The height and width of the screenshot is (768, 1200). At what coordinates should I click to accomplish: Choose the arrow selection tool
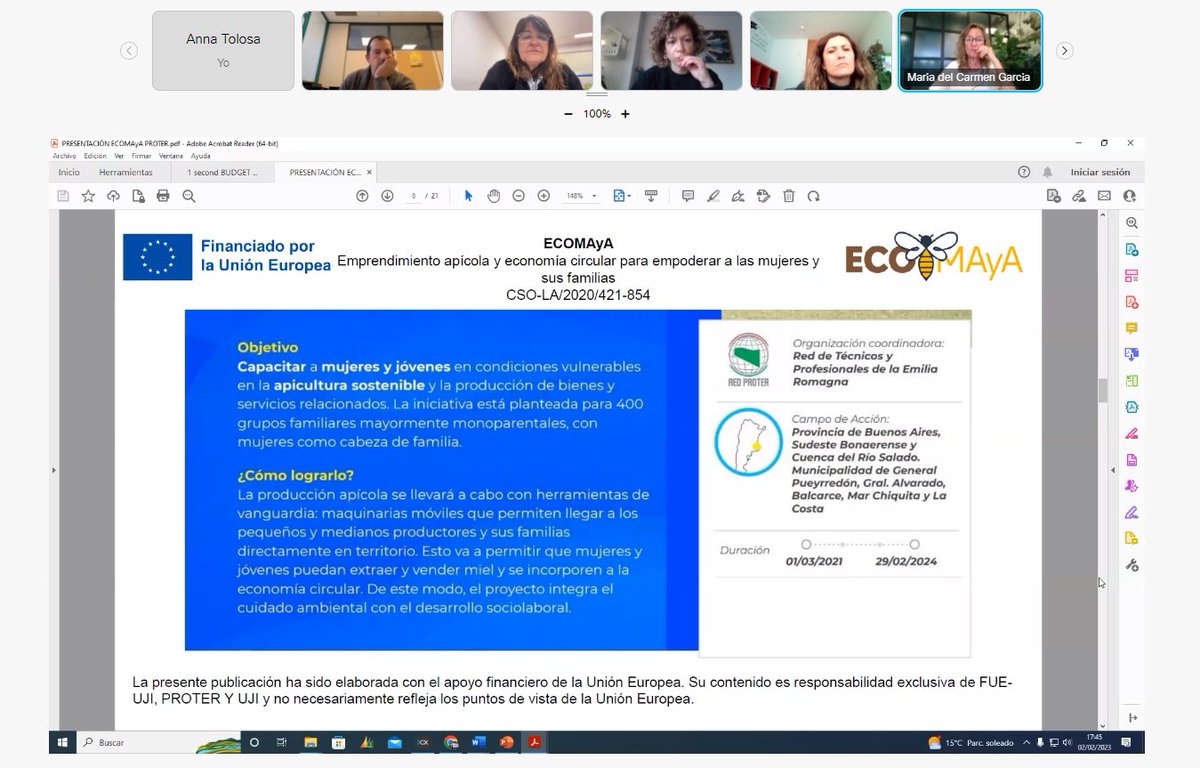(x=468, y=196)
